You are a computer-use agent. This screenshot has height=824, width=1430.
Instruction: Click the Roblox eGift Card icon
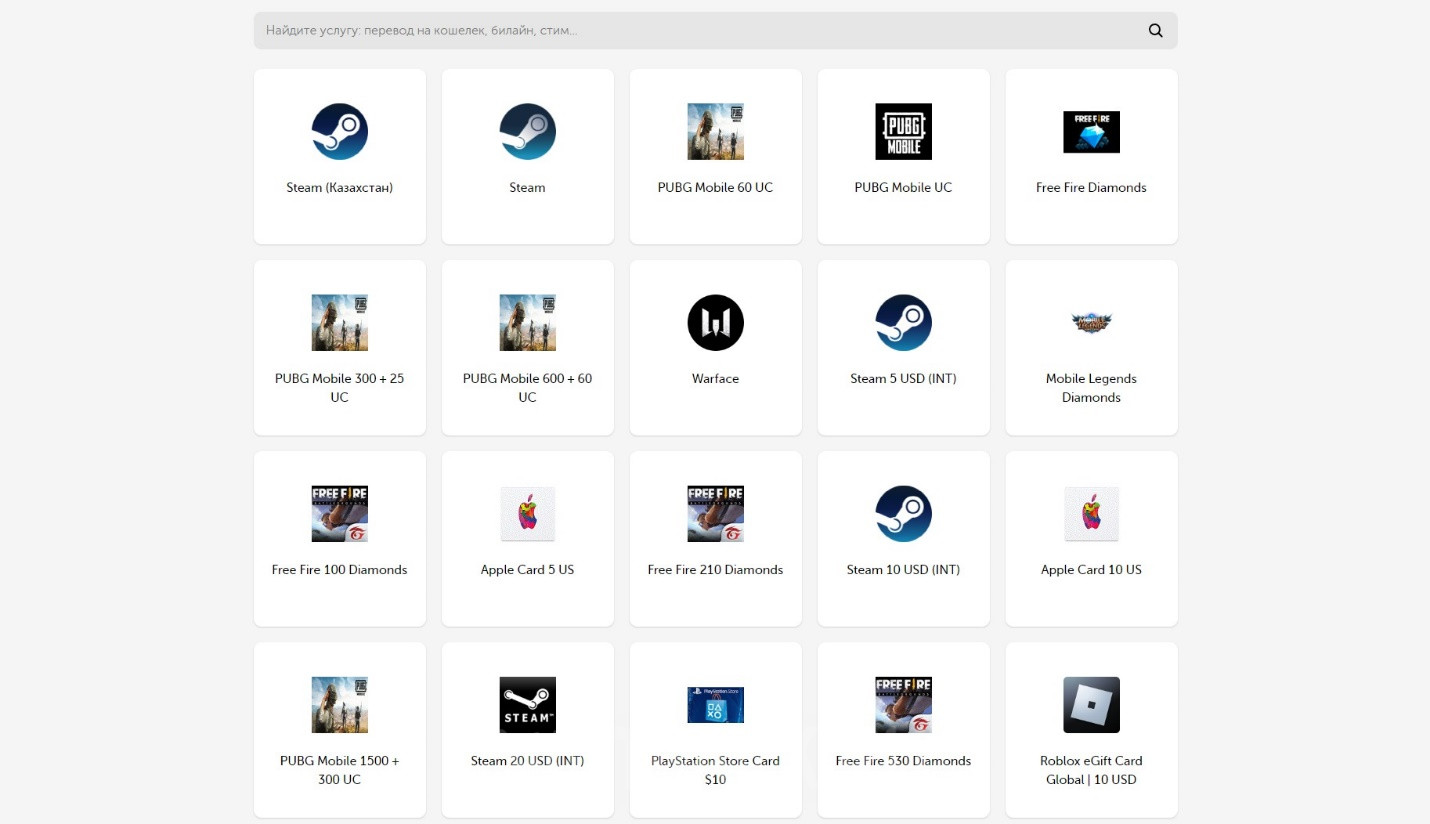pos(1092,705)
